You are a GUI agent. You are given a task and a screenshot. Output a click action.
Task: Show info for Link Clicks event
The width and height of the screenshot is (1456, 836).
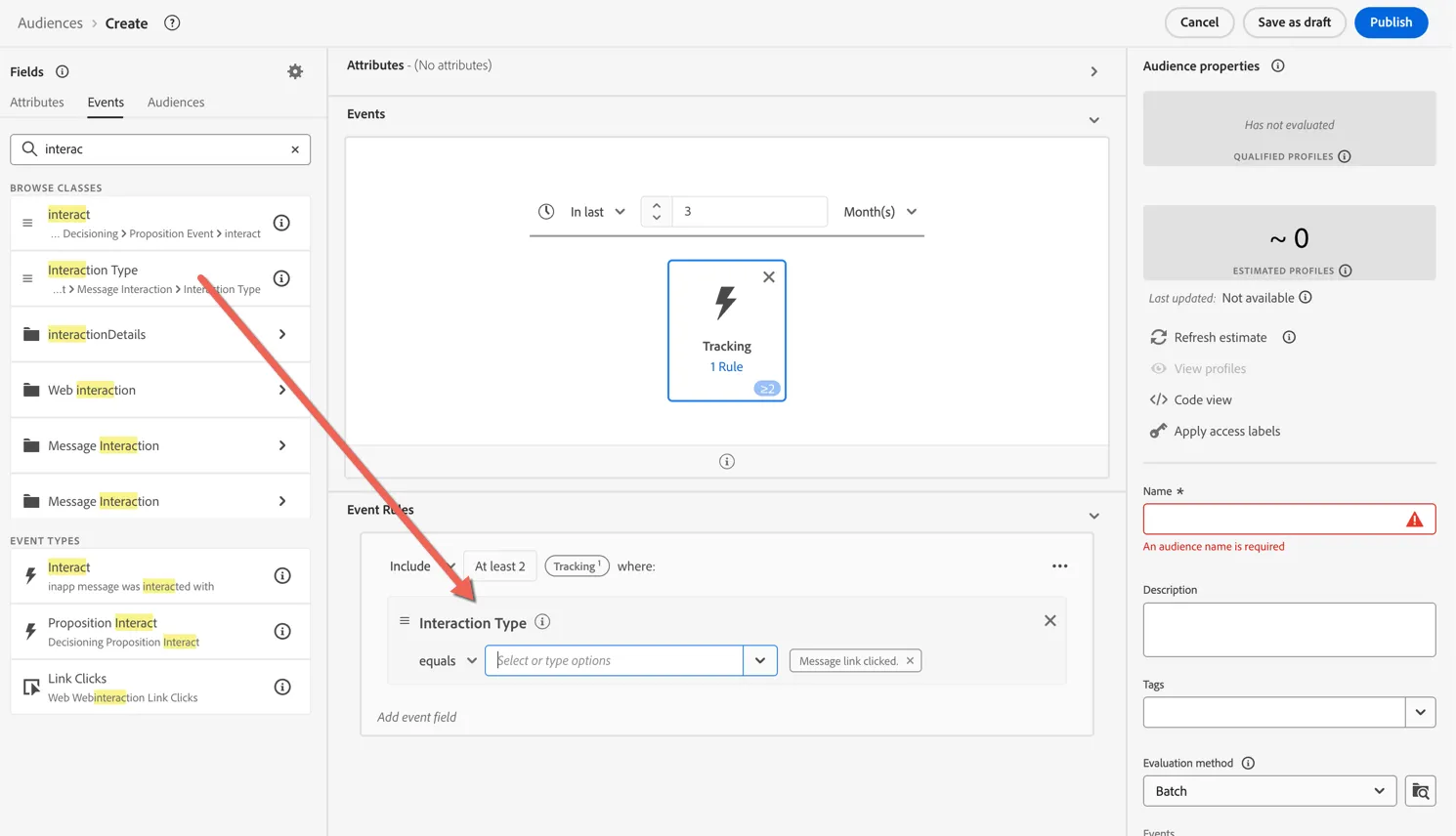point(282,687)
